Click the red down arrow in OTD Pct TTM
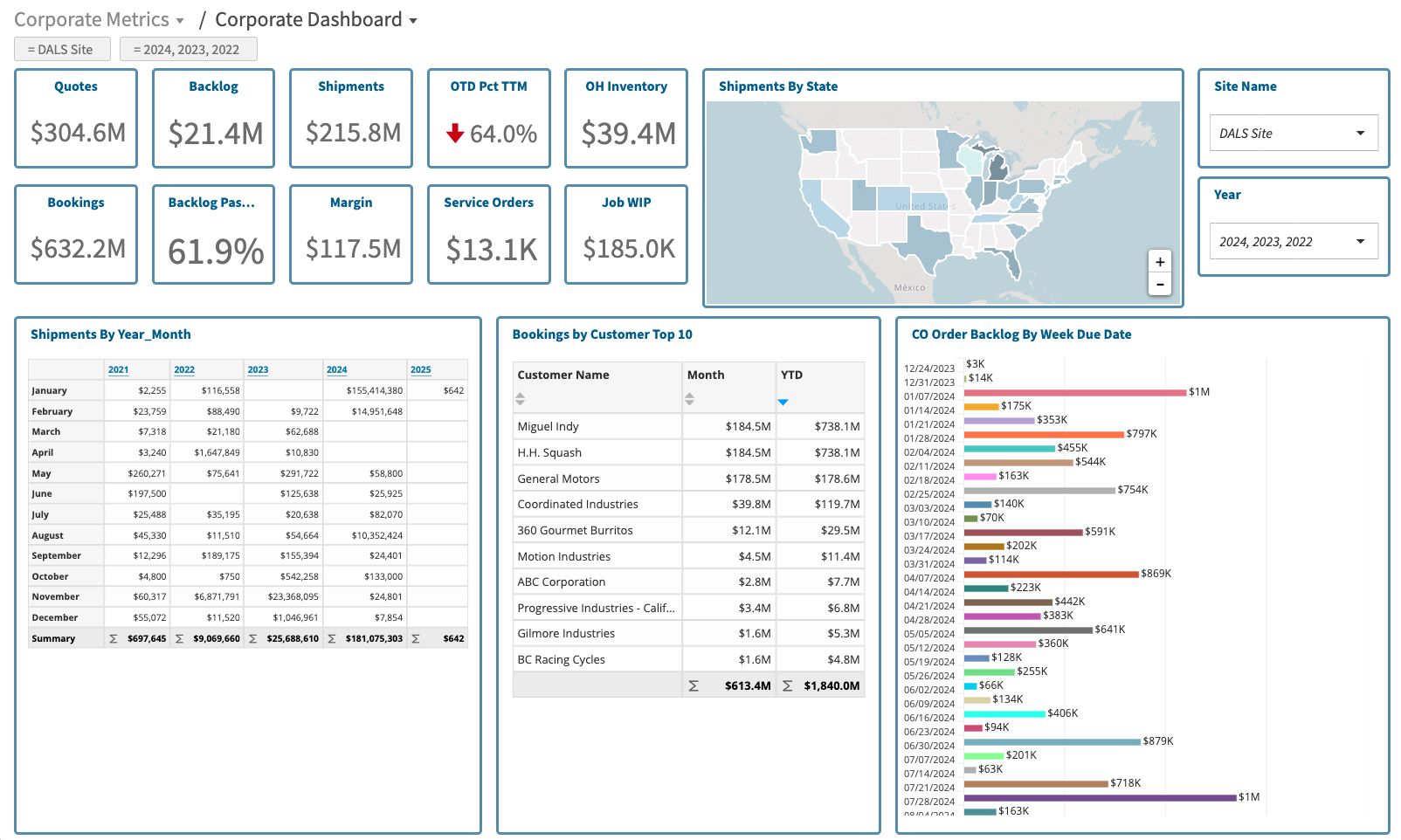The height and width of the screenshot is (840, 1401). coord(454,134)
